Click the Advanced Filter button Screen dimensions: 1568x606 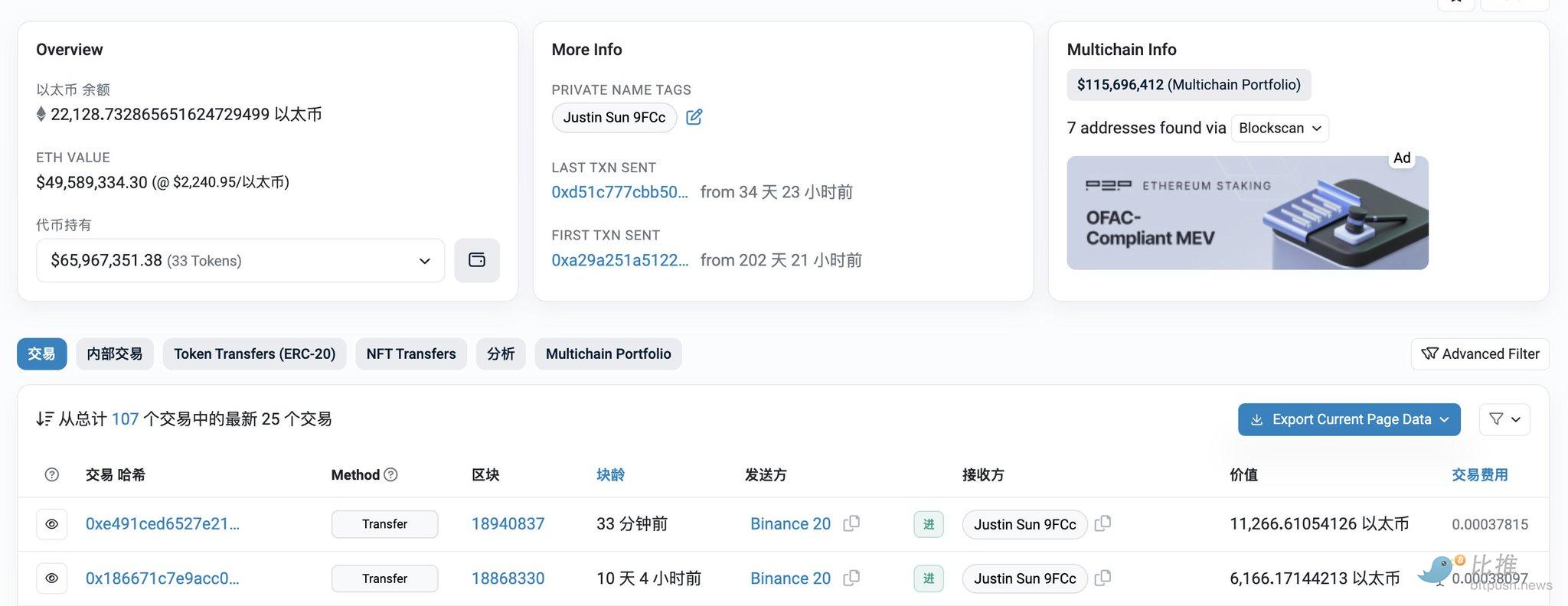click(1479, 353)
